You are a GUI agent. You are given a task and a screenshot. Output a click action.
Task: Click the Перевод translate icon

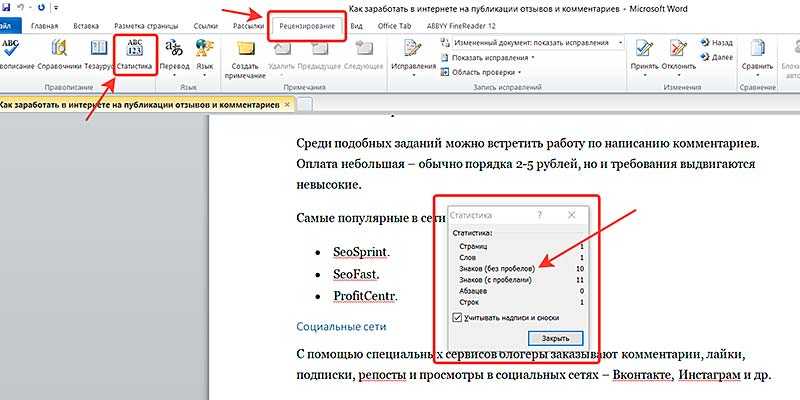(174, 50)
